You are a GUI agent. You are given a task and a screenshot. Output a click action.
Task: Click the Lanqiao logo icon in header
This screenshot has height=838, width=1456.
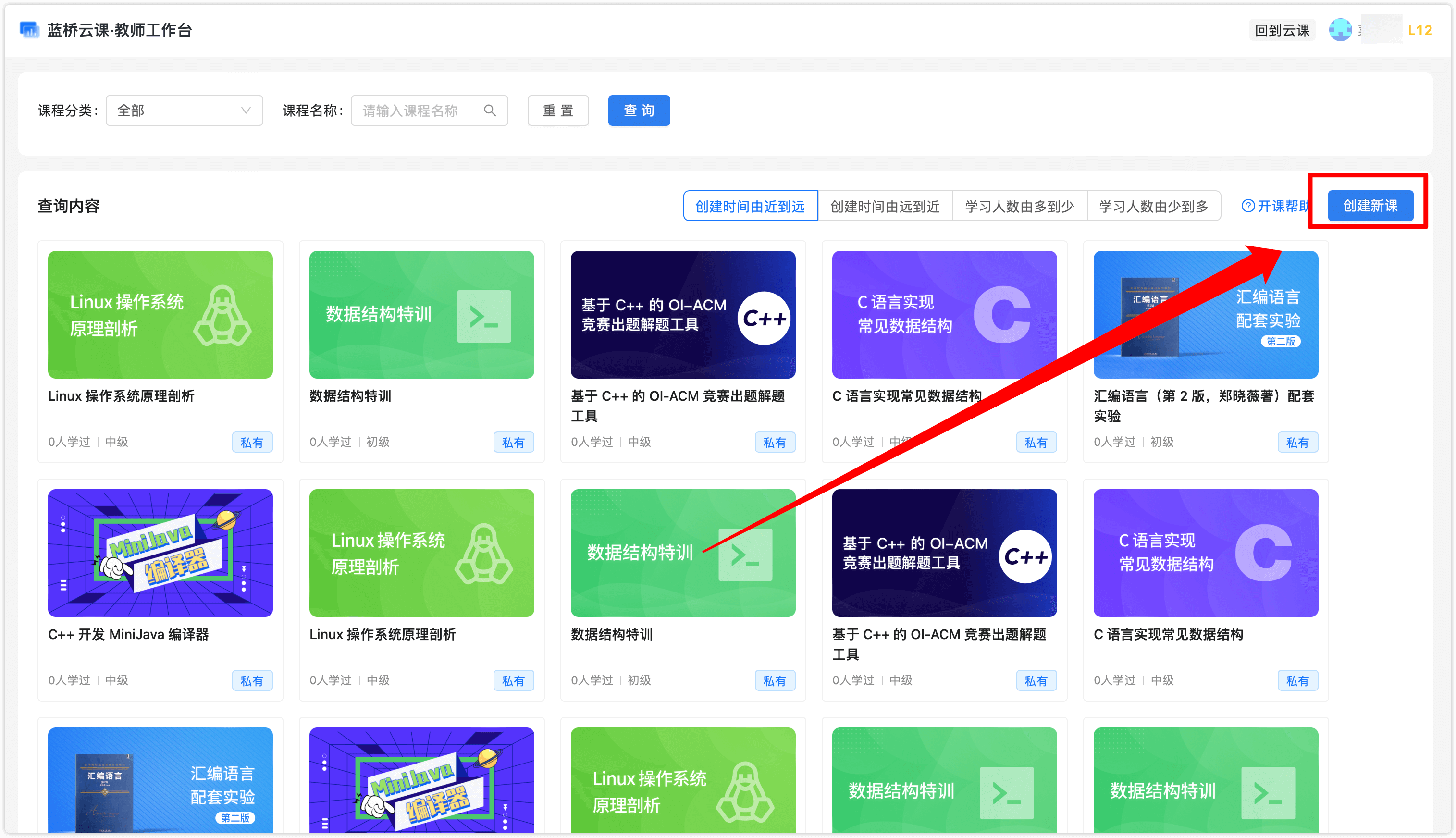coord(29,30)
